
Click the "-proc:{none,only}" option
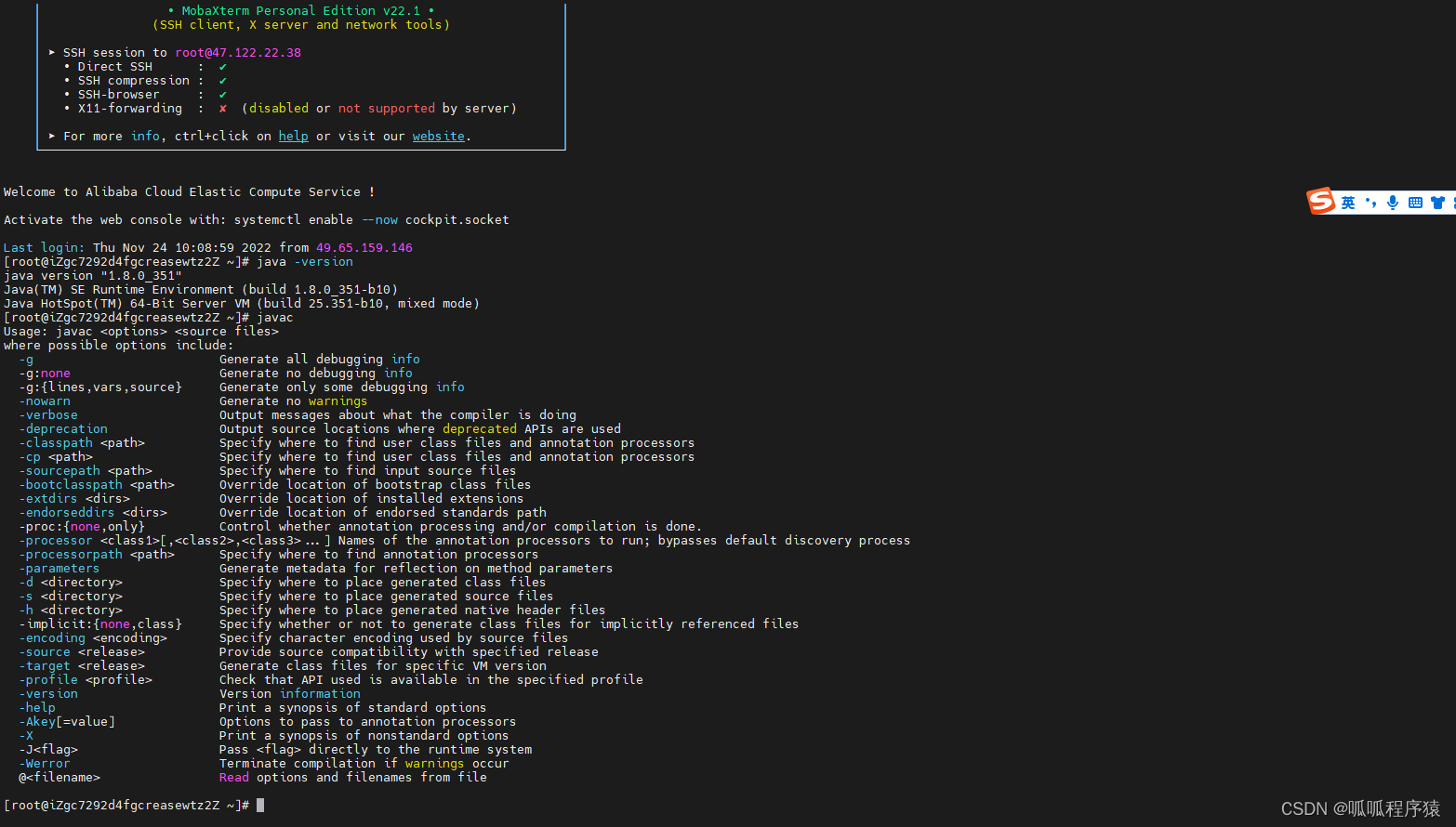(x=82, y=527)
